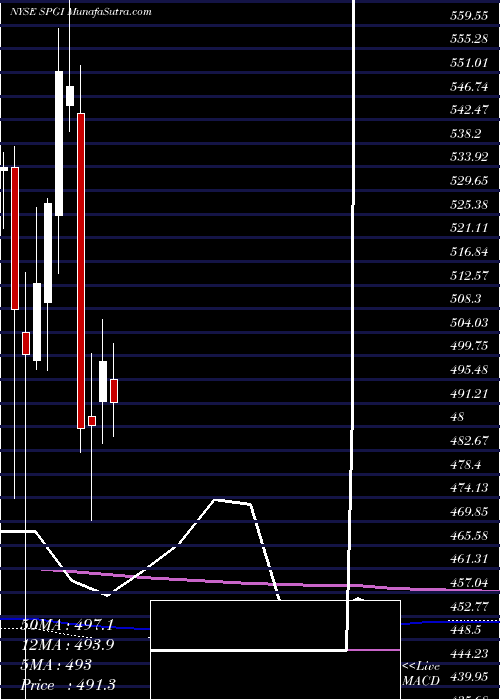Click the <<Live MACD label
This screenshot has width=500, height=700.
pyautogui.click(x=421, y=673)
